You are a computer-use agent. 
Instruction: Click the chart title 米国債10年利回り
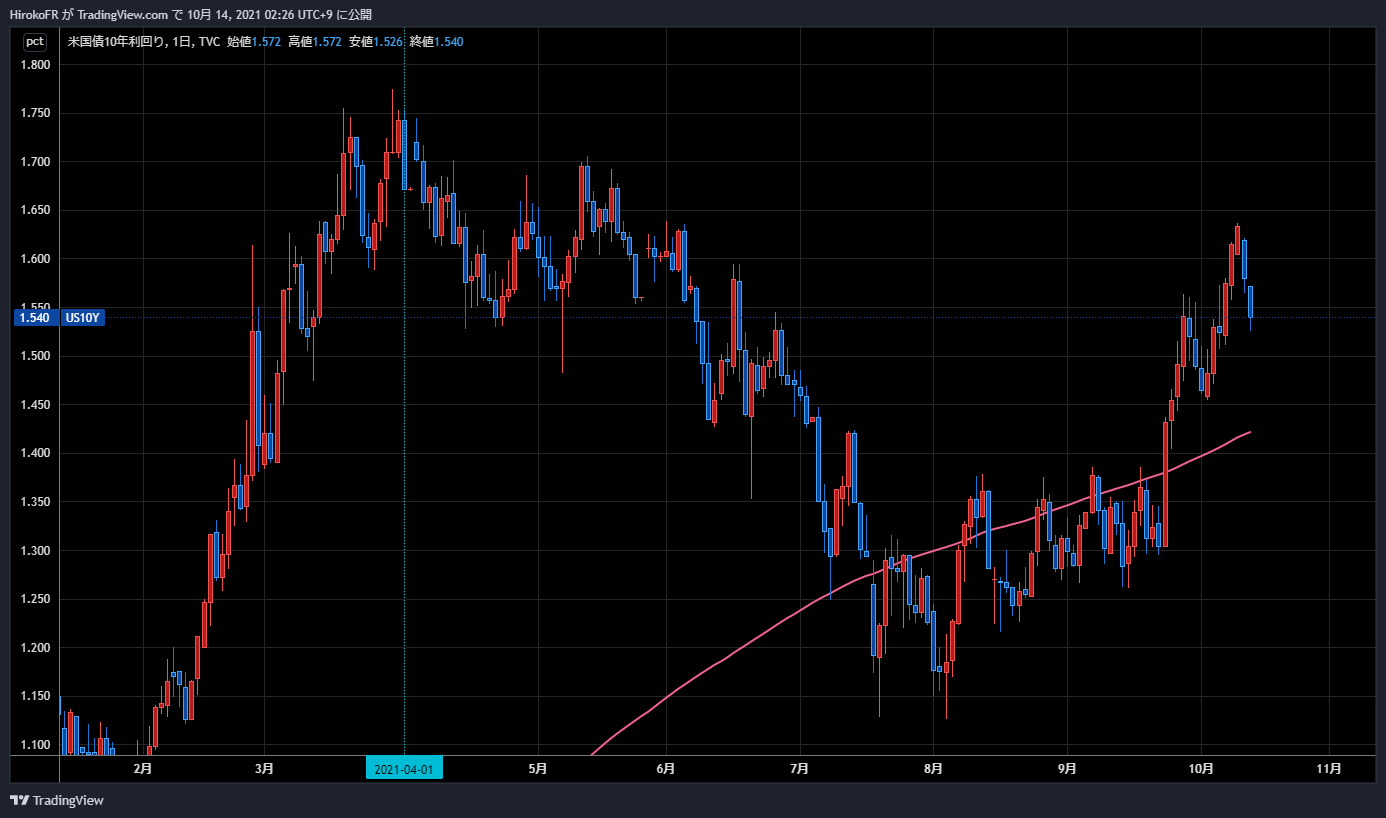pos(116,41)
